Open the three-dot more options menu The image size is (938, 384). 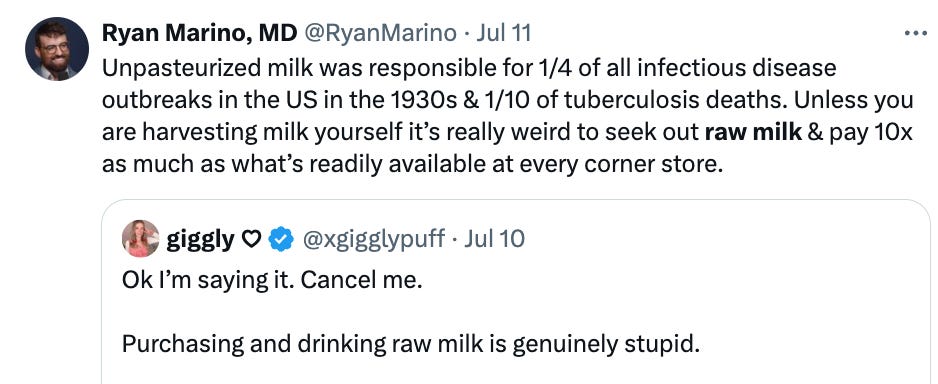(x=915, y=33)
